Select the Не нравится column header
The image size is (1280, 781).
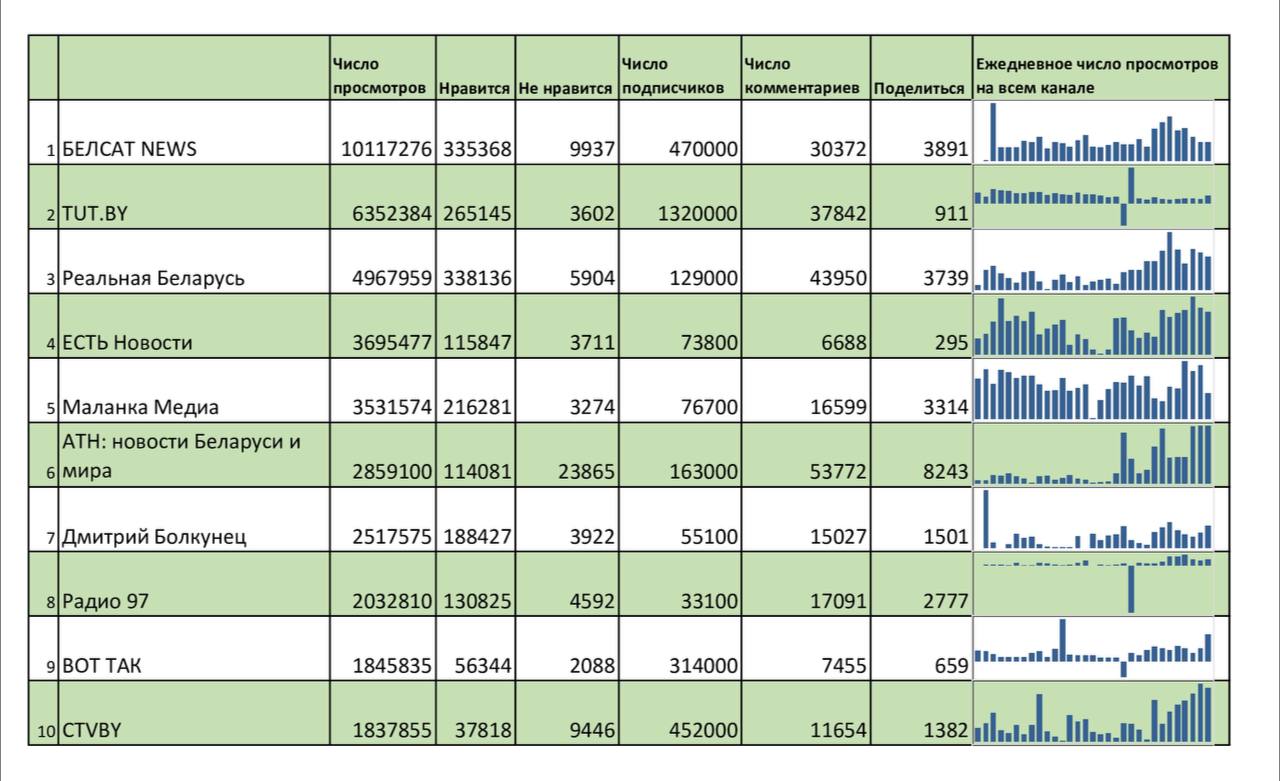[567, 67]
